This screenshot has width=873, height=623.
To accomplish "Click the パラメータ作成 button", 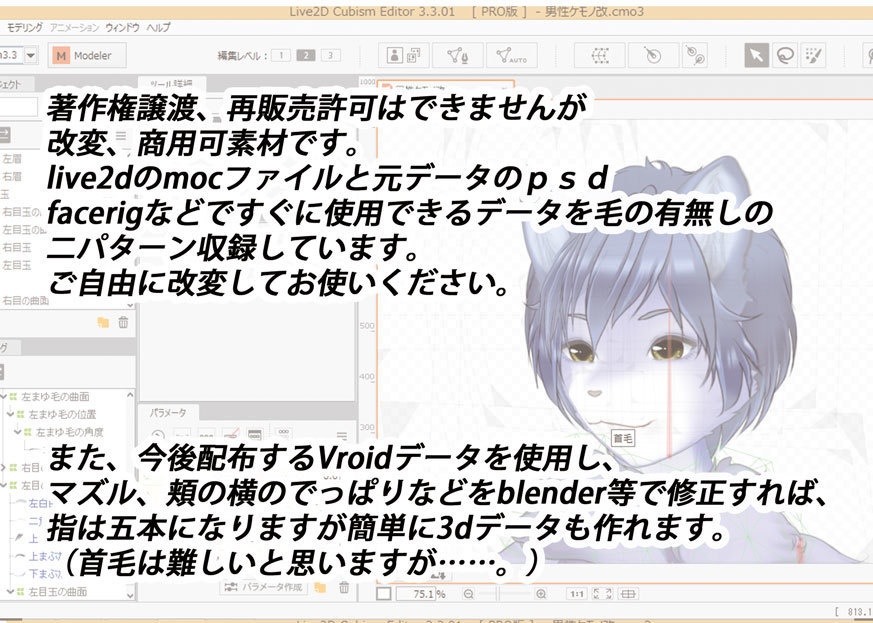I will coord(264,587).
